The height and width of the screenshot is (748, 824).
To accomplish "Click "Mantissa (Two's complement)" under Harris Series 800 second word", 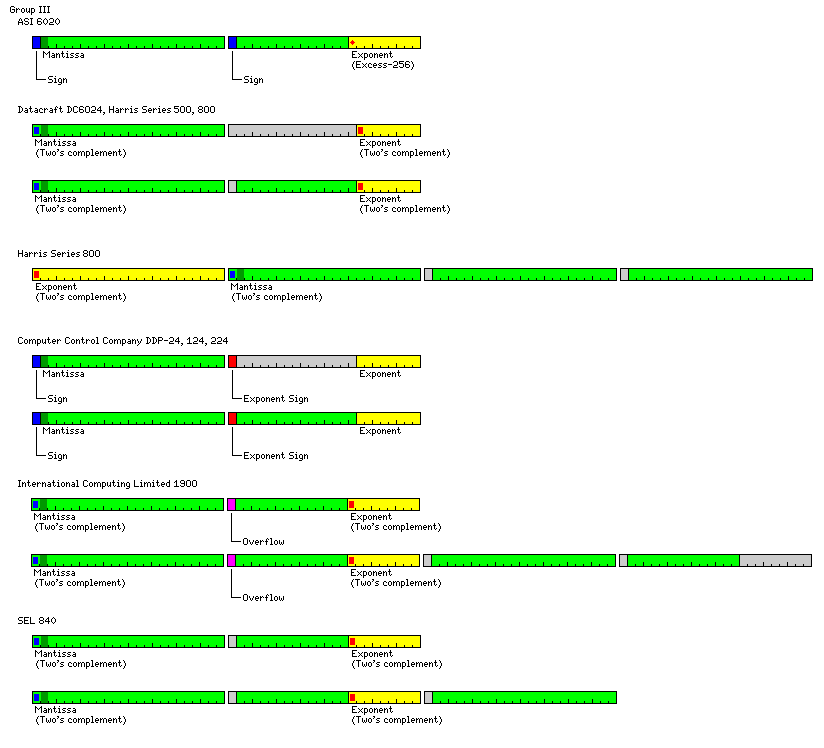I will pyautogui.click(x=276, y=292).
